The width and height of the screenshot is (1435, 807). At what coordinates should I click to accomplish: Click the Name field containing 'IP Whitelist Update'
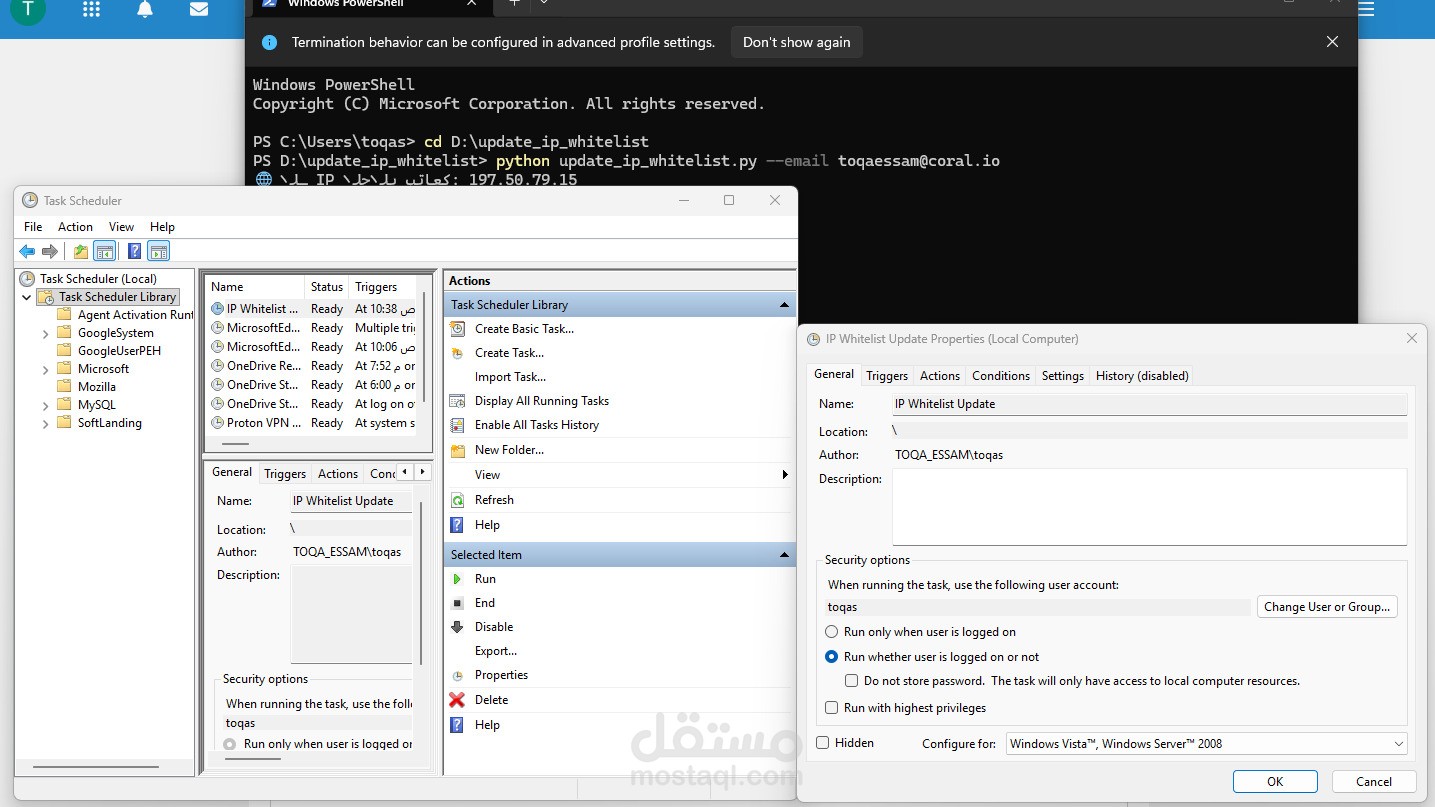(x=1150, y=404)
